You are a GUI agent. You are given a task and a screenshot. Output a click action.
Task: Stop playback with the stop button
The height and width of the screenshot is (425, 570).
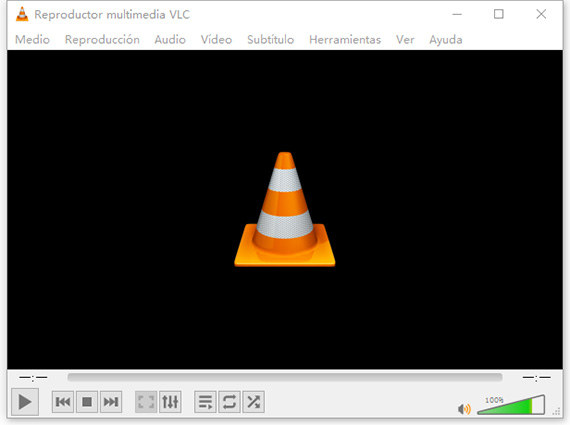click(x=87, y=402)
